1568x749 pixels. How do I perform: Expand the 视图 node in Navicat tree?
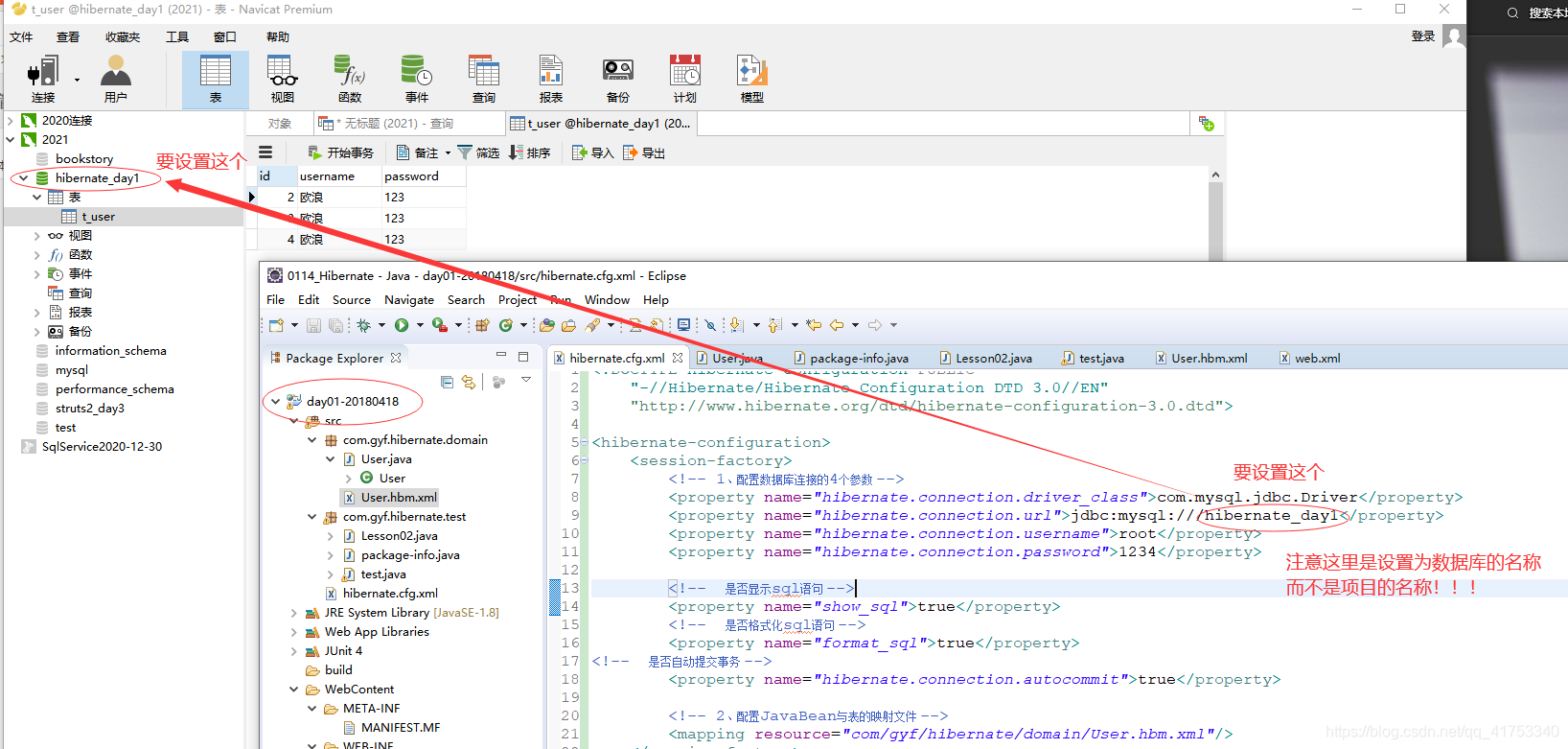tap(37, 236)
